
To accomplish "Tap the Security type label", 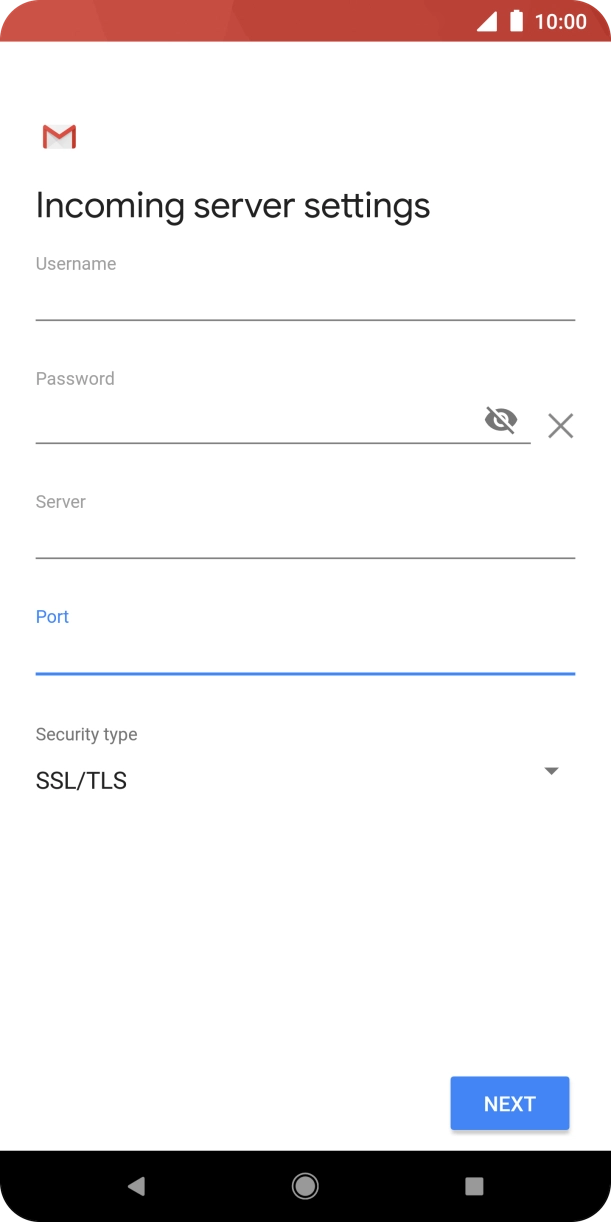I will [x=86, y=734].
